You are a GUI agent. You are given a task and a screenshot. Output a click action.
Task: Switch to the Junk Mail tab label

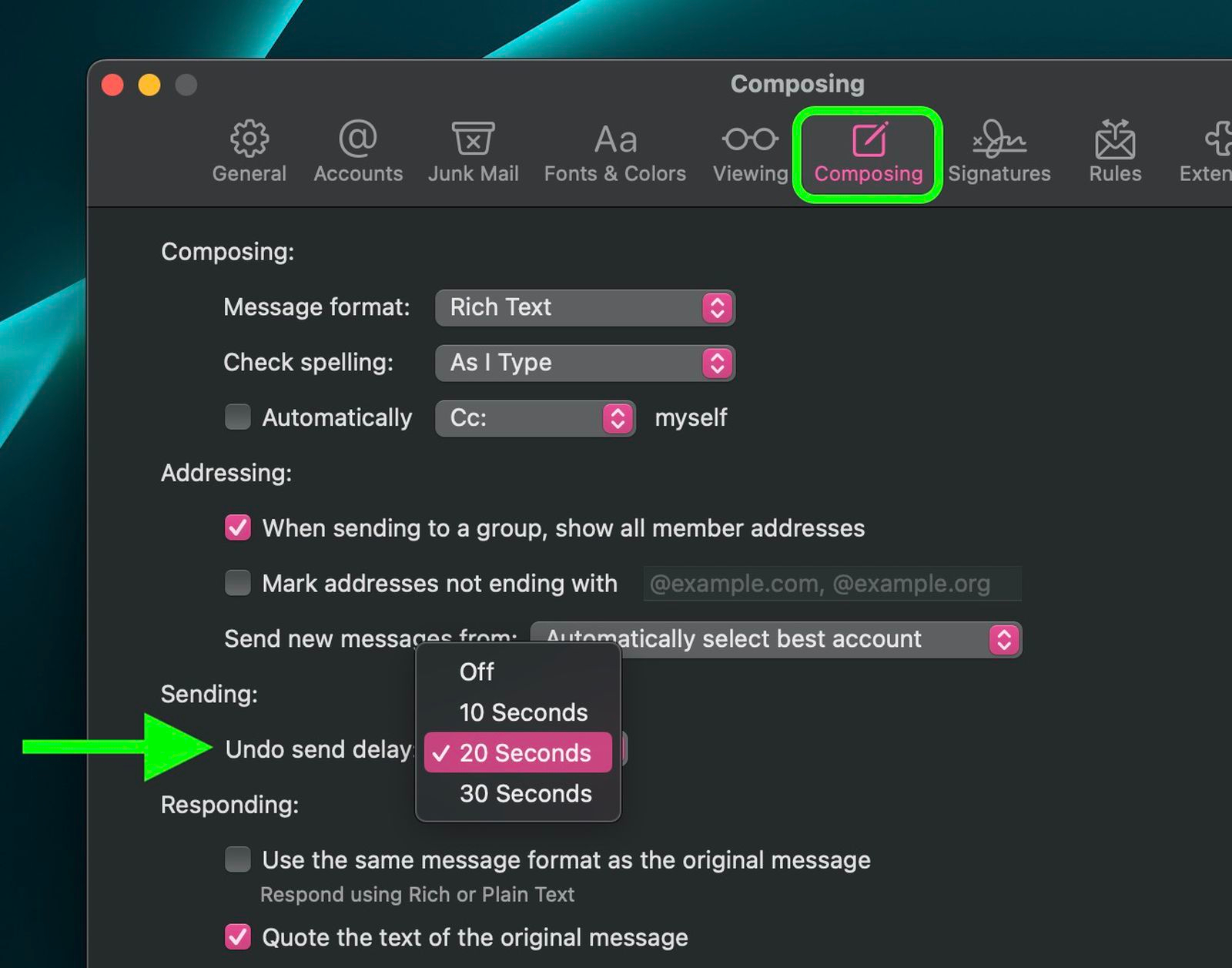(473, 174)
